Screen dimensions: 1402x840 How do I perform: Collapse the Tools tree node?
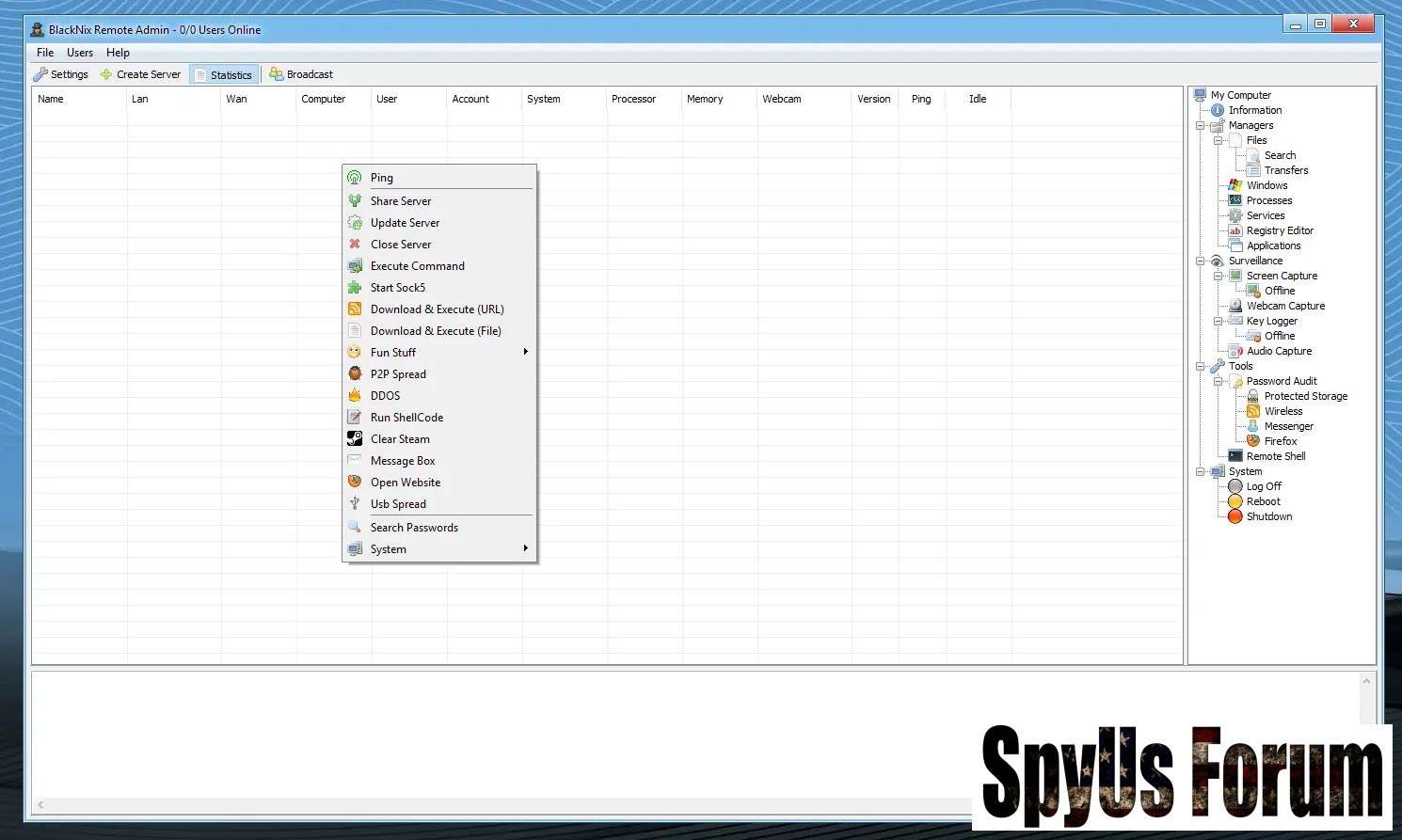tap(1201, 366)
